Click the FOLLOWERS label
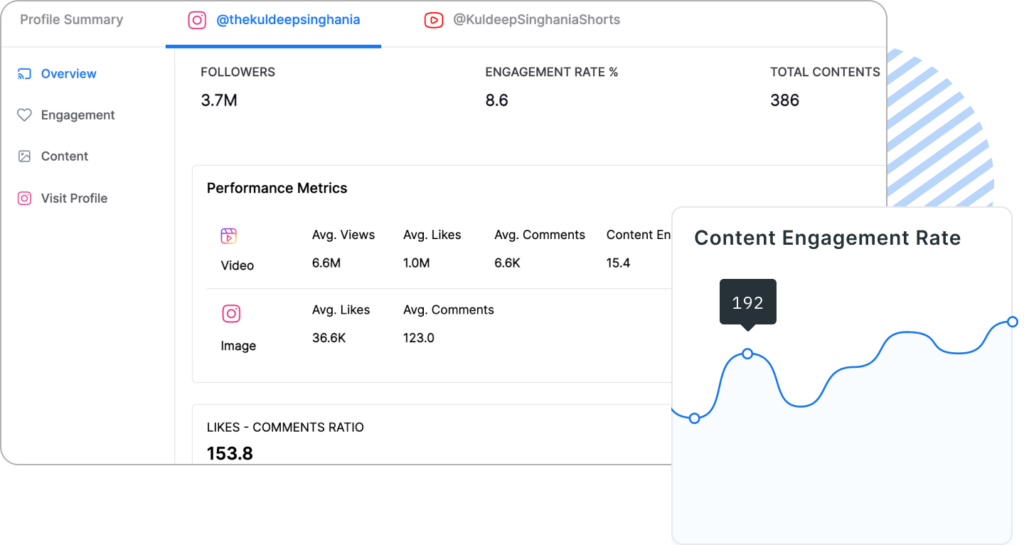1024x545 pixels. 238,72
